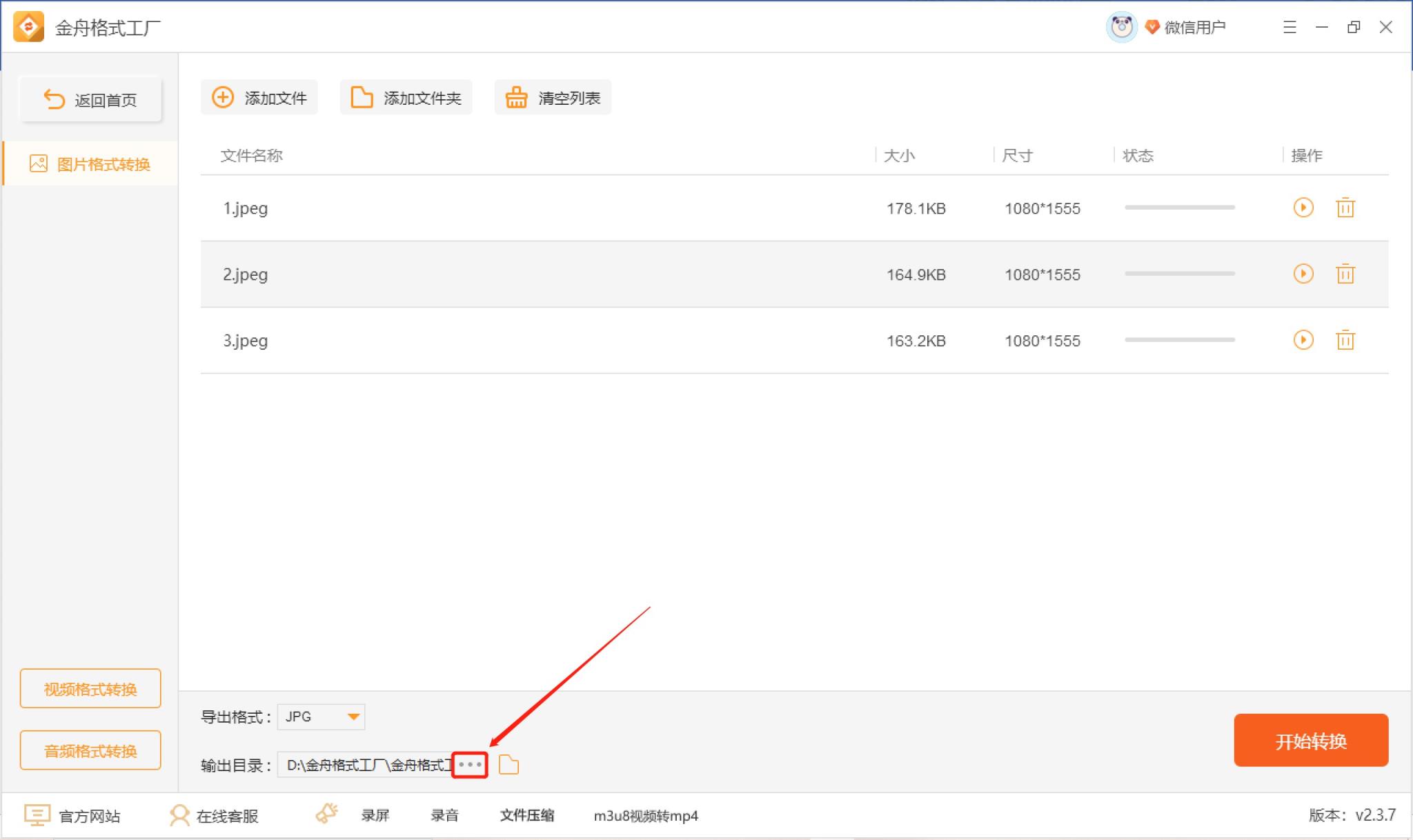
Task: Click the 清空列表 clear list broom icon
Action: [516, 97]
